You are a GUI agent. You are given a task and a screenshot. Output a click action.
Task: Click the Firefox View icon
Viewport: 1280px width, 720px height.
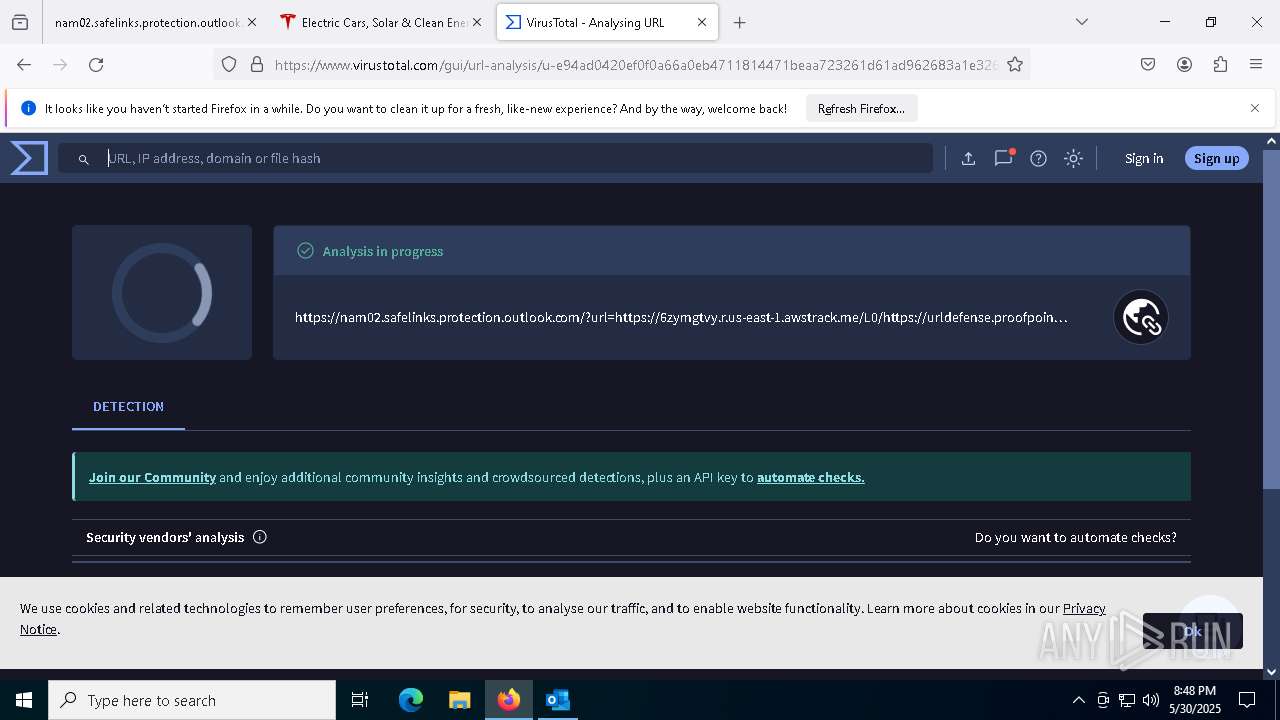(20, 22)
